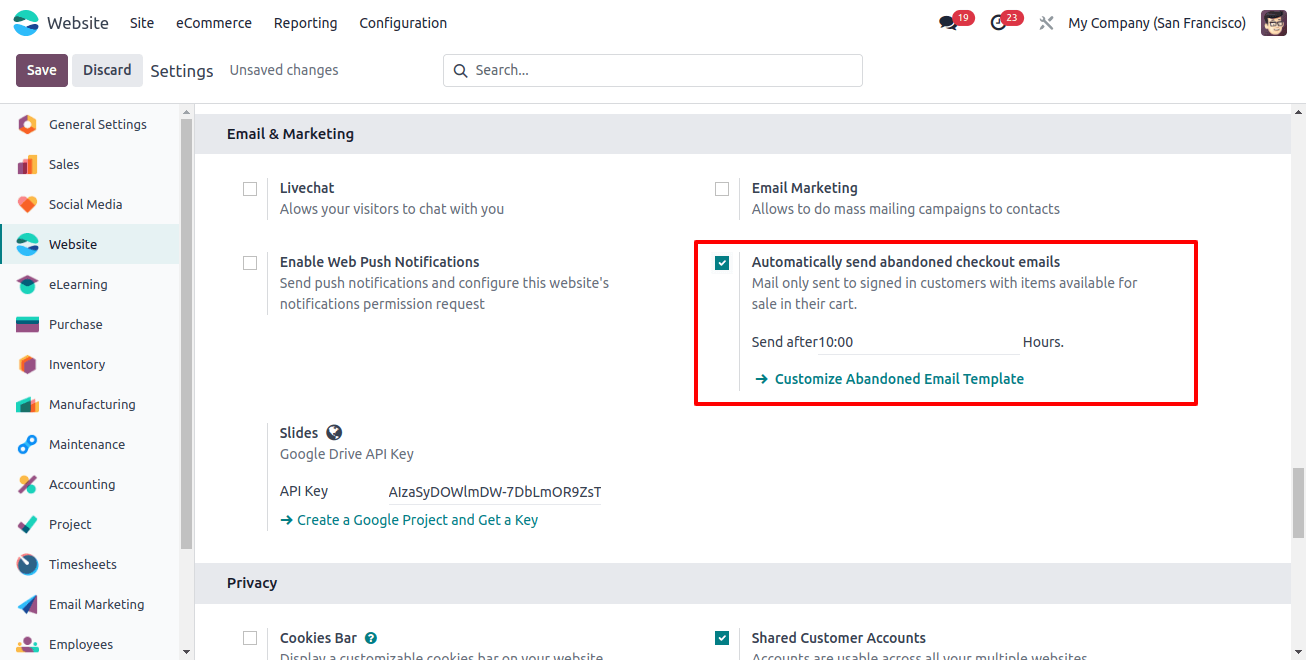This screenshot has height=660, width=1306.
Task: Click the Timesheets text in the sidebar
Action: (x=83, y=565)
